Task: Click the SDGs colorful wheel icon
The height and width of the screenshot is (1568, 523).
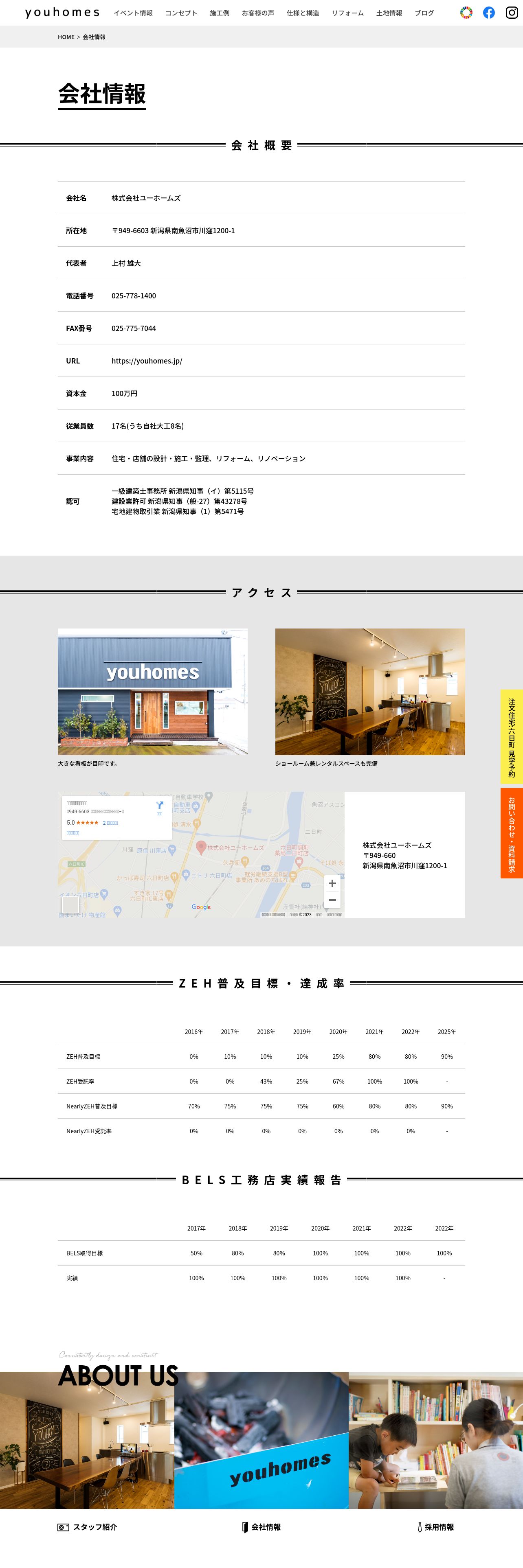Action: coord(466,13)
